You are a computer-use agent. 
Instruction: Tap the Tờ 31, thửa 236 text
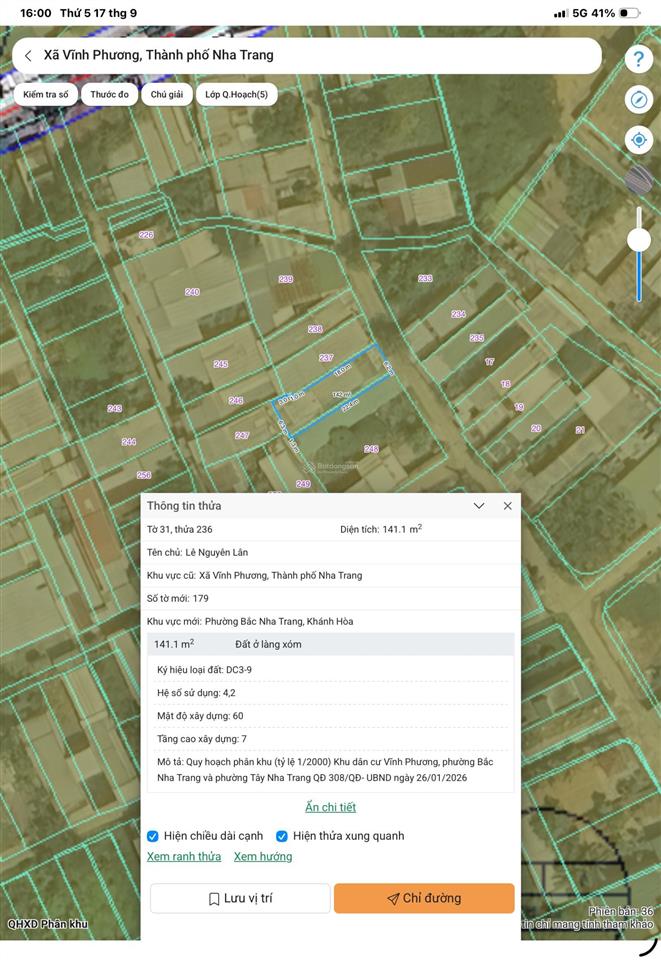[179, 530]
